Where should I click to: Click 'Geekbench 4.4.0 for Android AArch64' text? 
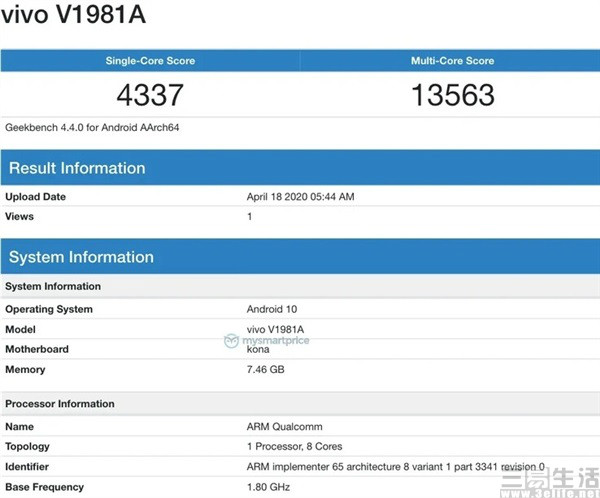tap(92, 127)
